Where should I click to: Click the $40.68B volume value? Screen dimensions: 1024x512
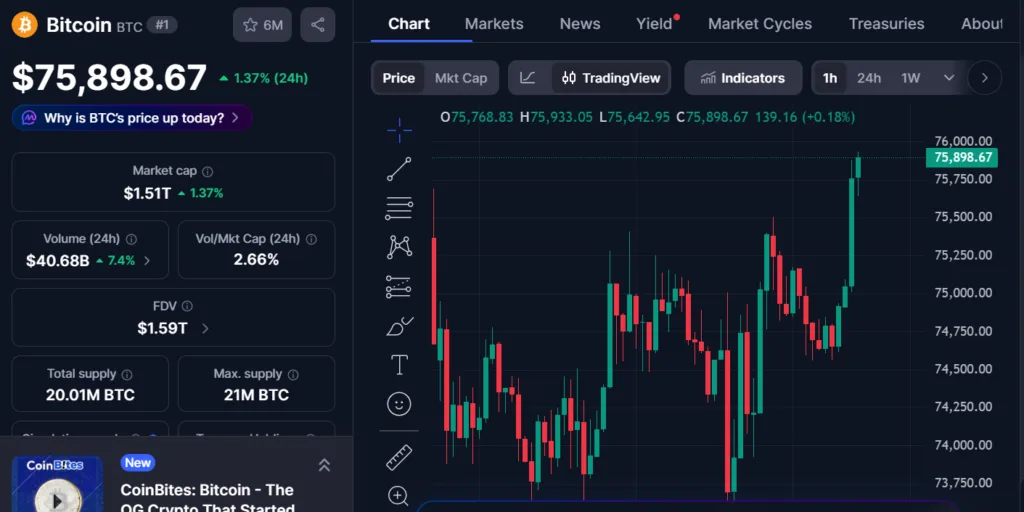click(x=57, y=261)
